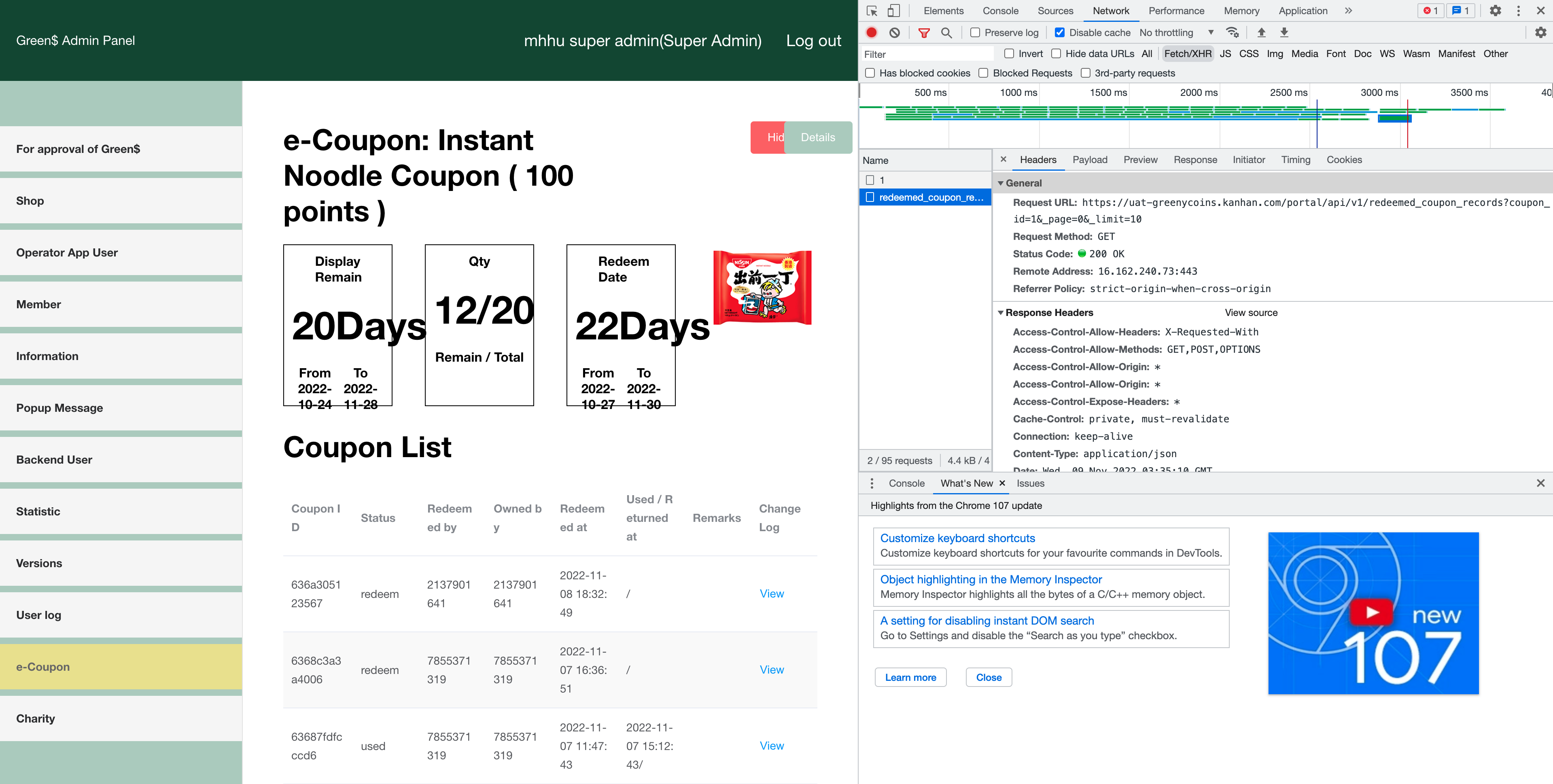
Task: Open DevTools settings gear icon
Action: tap(1495, 11)
